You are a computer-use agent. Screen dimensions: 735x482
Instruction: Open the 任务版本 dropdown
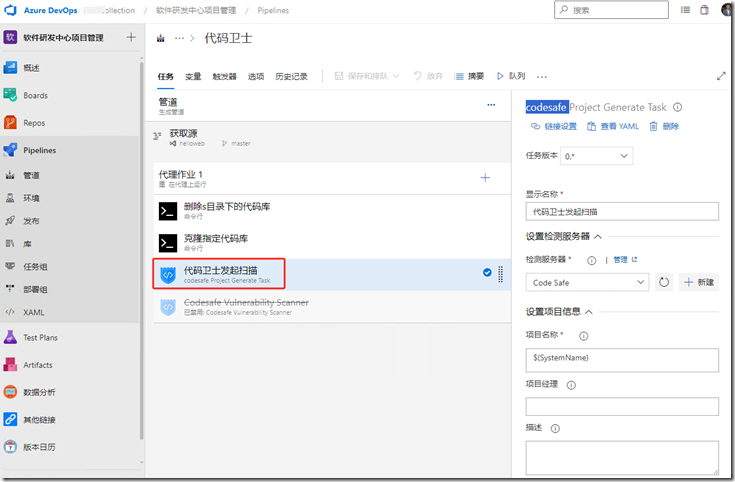[596, 156]
